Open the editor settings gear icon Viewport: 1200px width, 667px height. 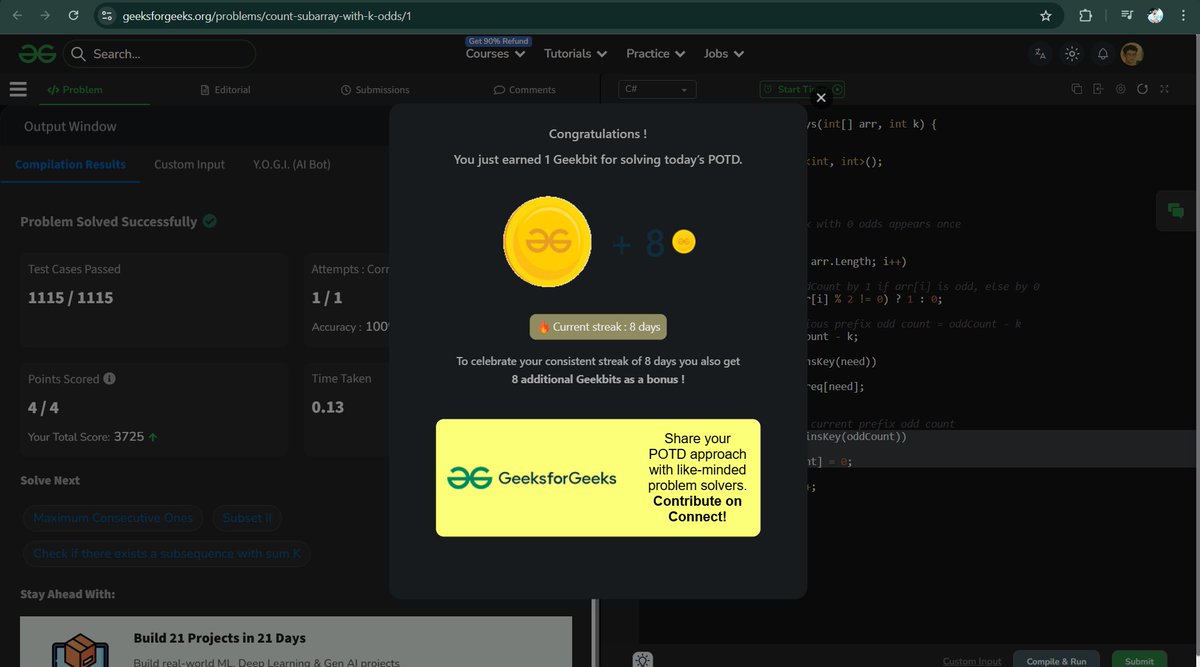pos(1120,89)
